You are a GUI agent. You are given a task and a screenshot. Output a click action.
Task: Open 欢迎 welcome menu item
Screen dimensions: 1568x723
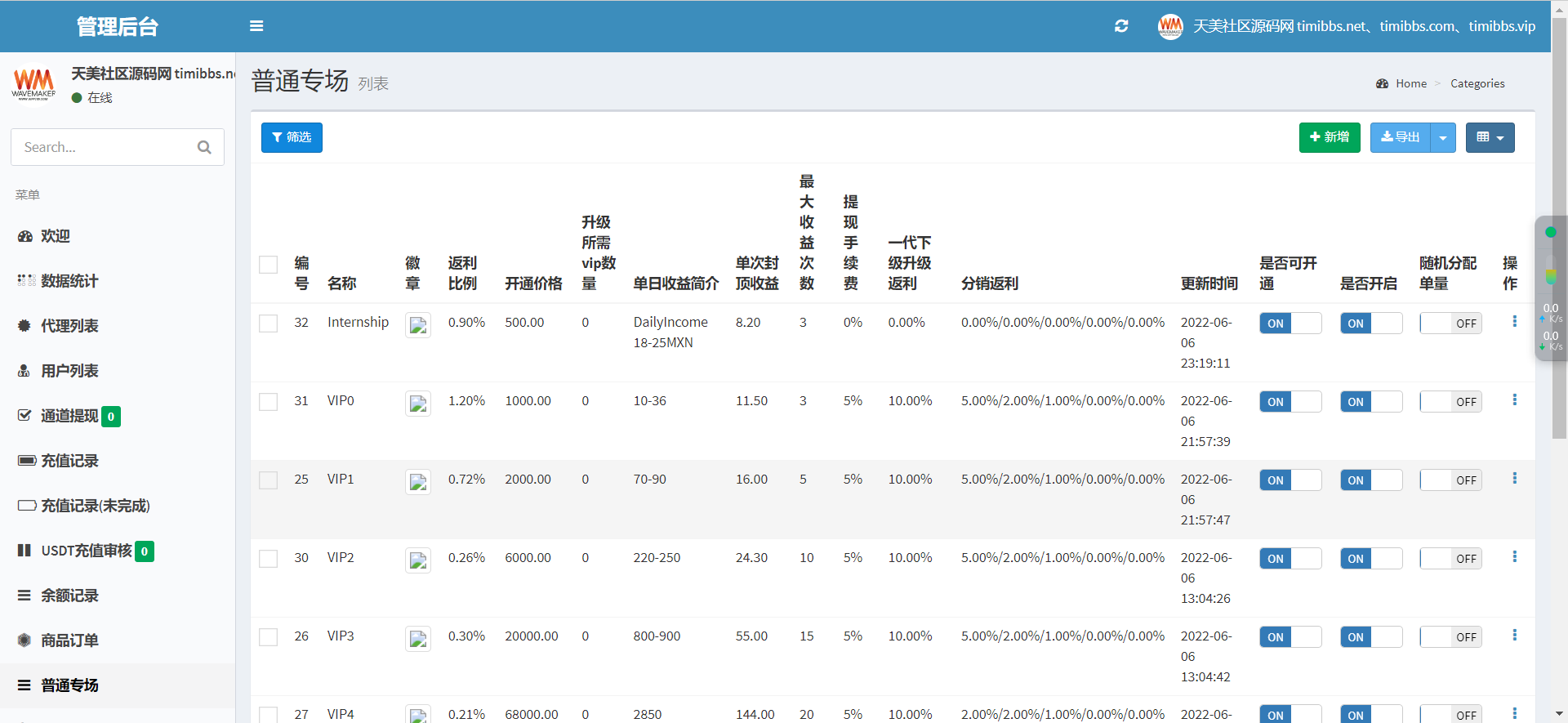pos(118,236)
